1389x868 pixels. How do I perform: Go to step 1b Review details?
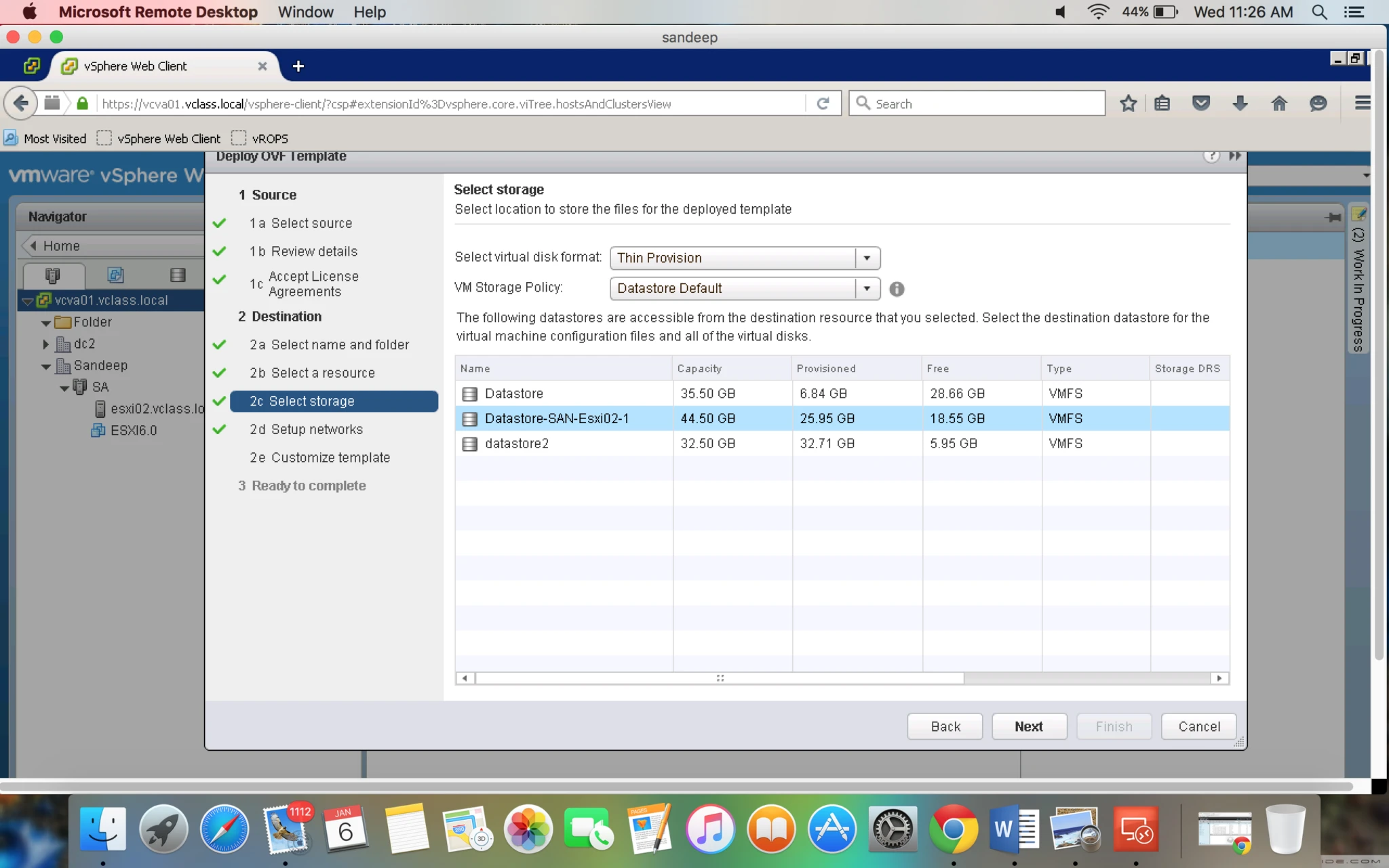[303, 252]
